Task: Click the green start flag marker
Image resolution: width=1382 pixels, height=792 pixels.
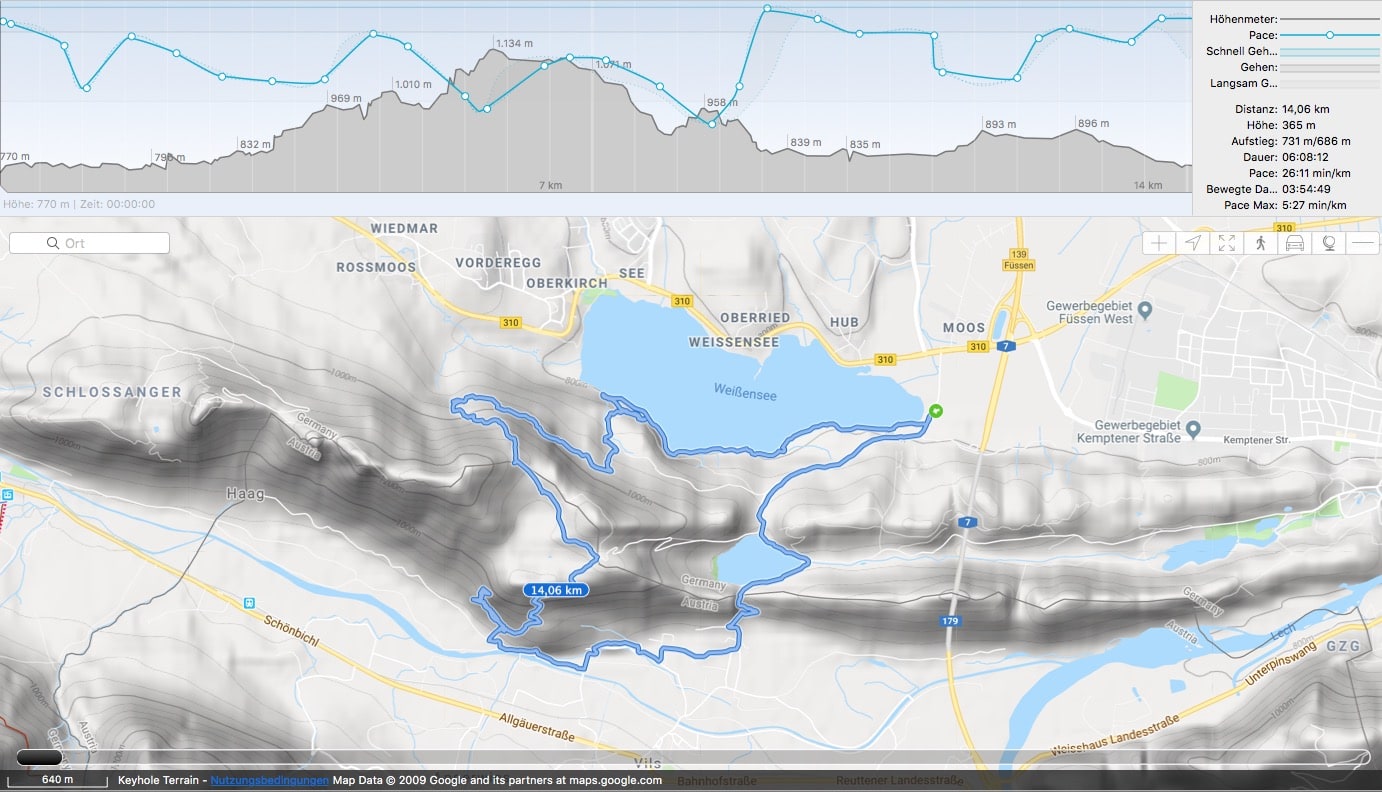Action: 935,410
